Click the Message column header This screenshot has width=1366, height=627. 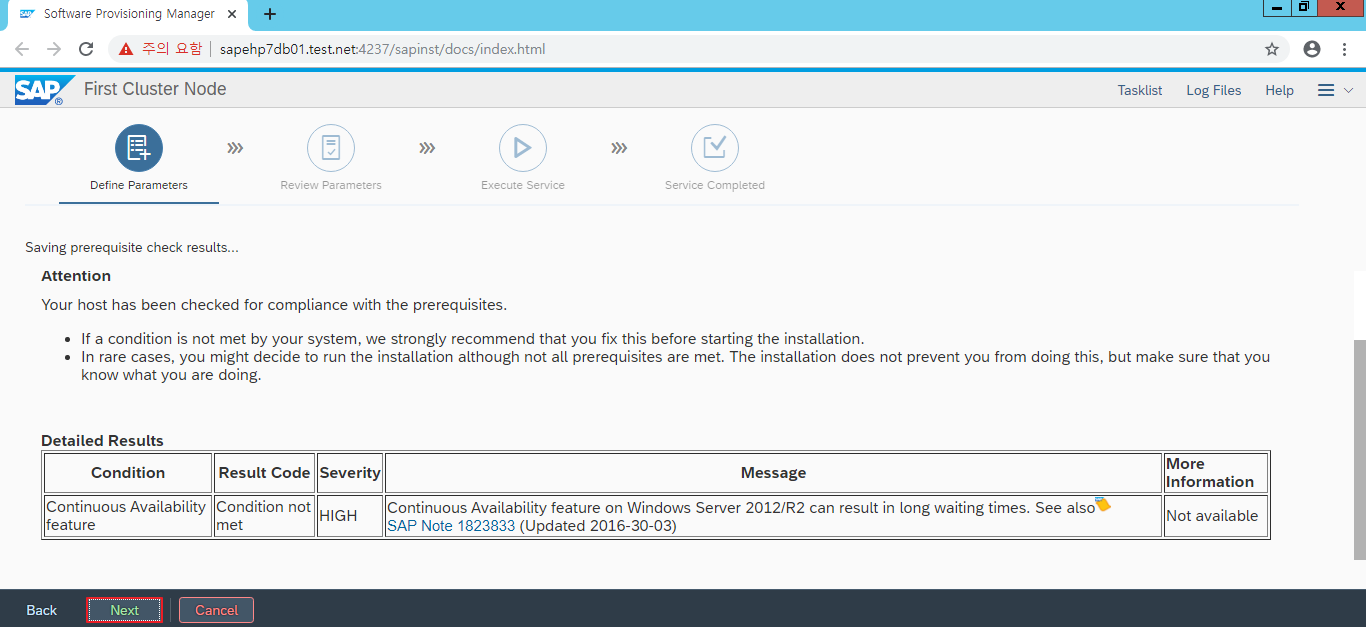pyautogui.click(x=773, y=473)
